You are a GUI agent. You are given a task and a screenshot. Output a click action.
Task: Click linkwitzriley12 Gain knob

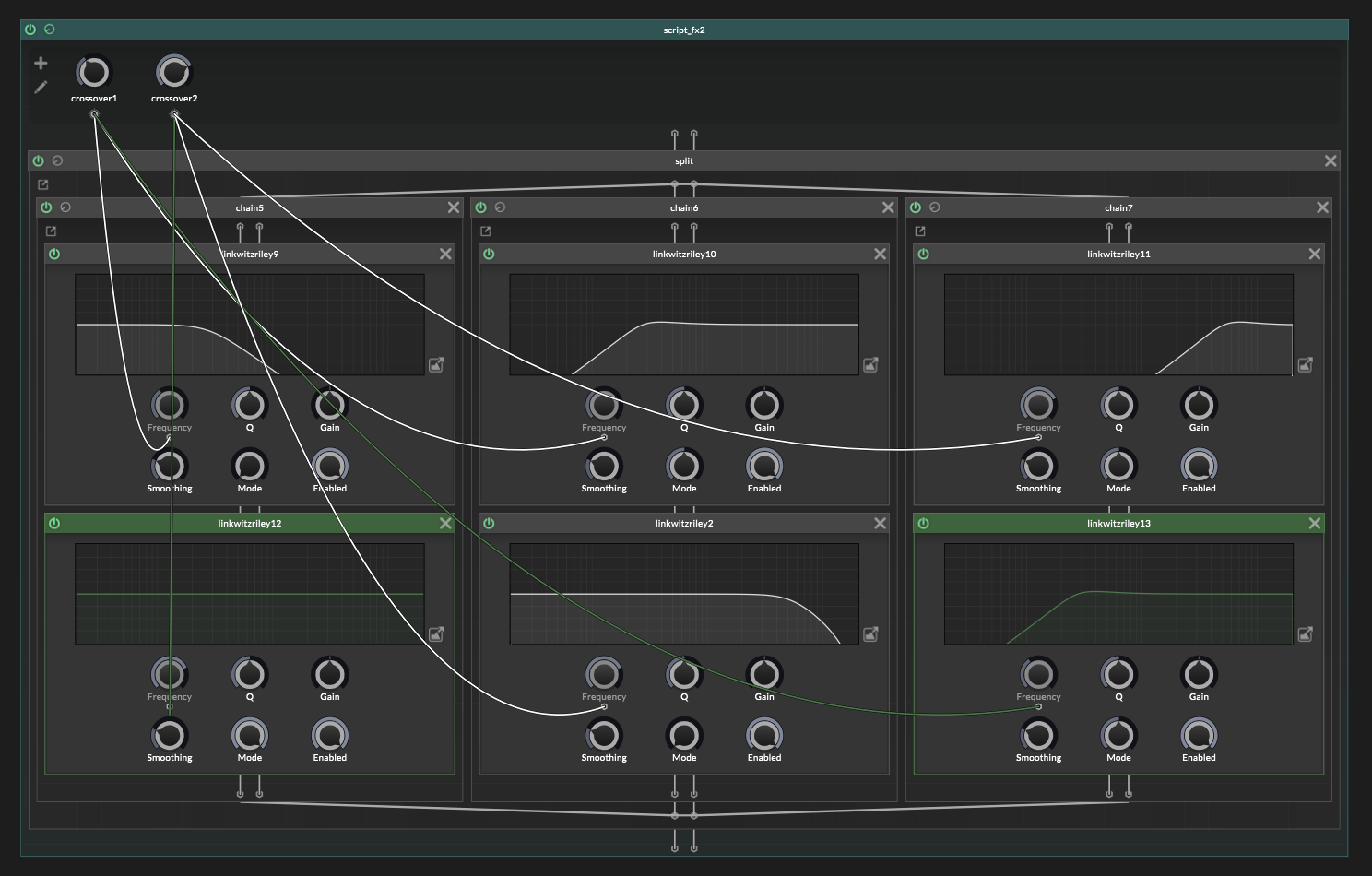330,674
